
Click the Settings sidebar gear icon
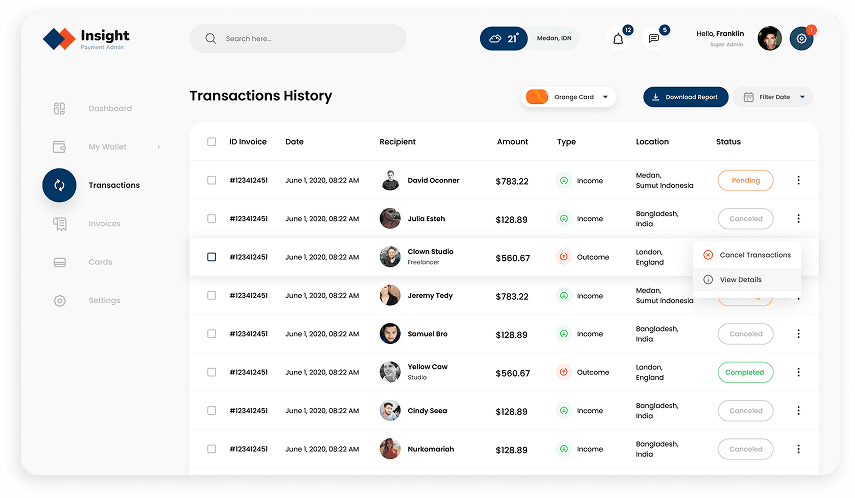[59, 301]
